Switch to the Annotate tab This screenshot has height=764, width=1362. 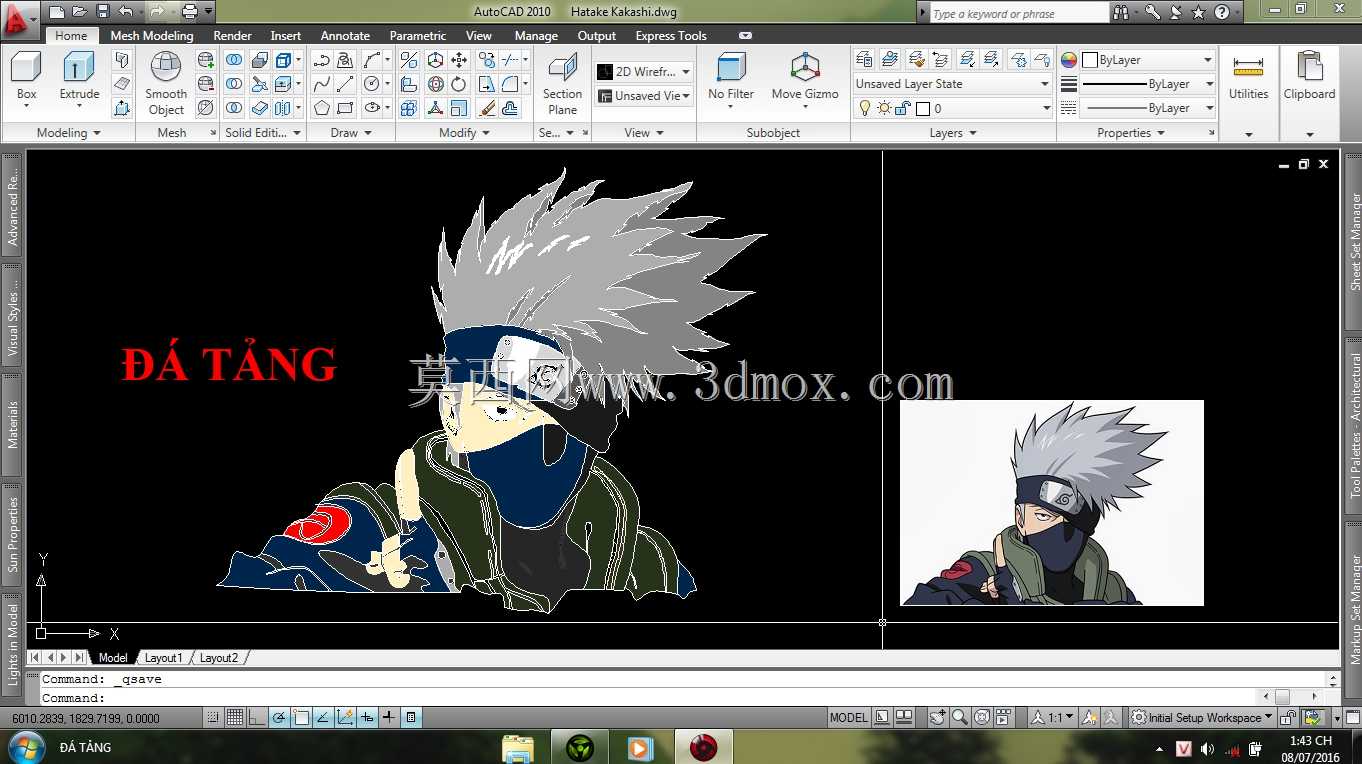(345, 35)
